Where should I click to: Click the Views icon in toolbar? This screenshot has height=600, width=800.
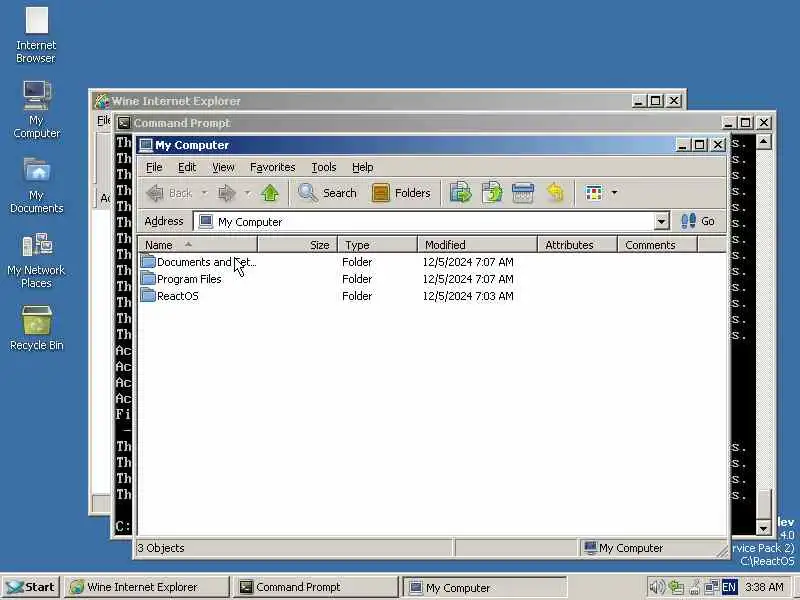pos(594,193)
